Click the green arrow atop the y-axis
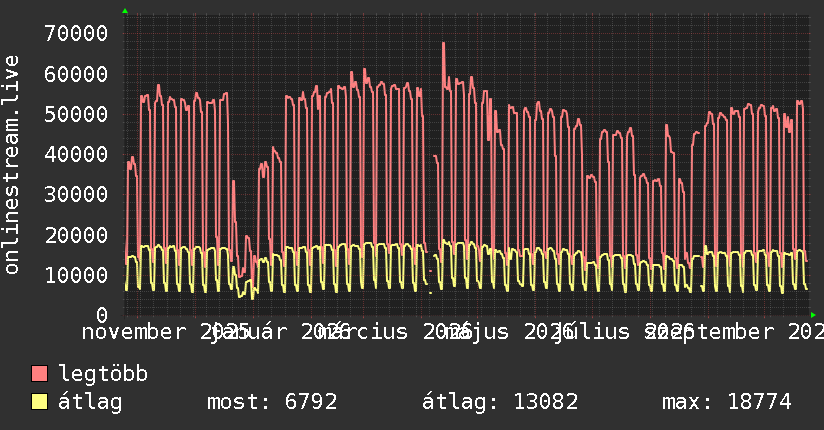The height and width of the screenshot is (430, 824). (x=125, y=11)
